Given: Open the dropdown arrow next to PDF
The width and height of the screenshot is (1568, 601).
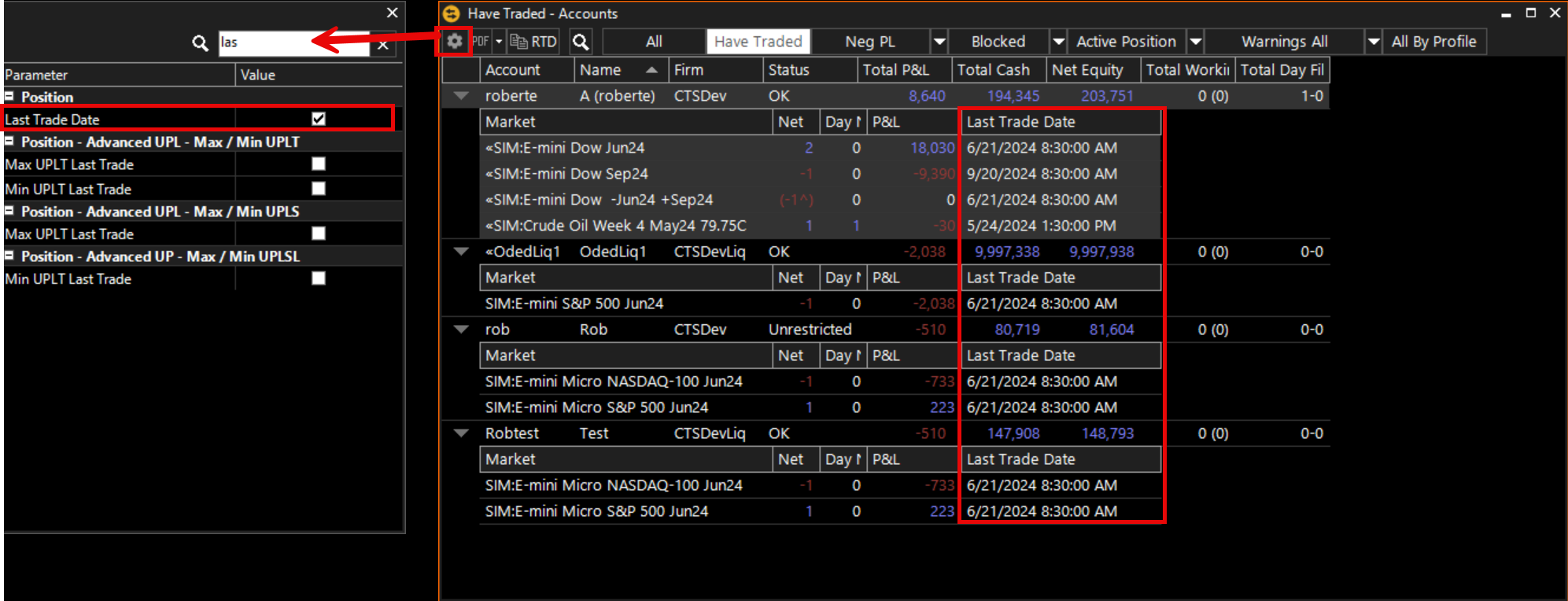Looking at the screenshot, I should pyautogui.click(x=499, y=42).
